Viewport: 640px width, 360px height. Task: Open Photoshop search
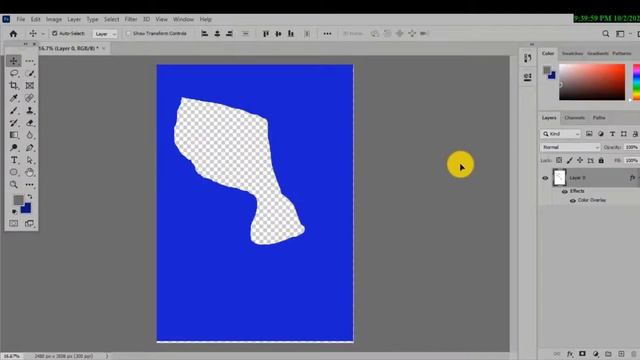point(606,34)
